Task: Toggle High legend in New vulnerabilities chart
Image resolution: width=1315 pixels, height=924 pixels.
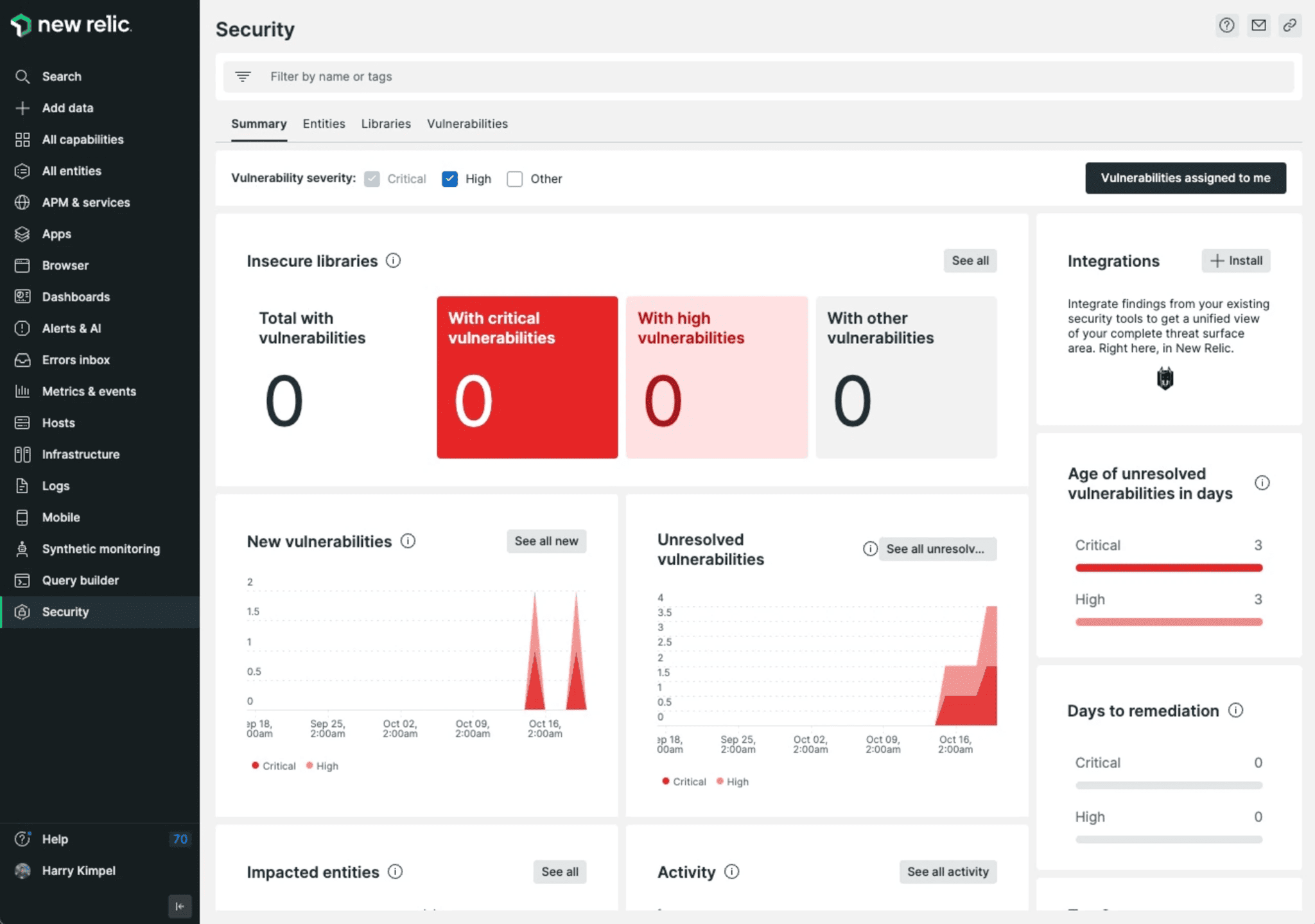Action: tap(322, 765)
